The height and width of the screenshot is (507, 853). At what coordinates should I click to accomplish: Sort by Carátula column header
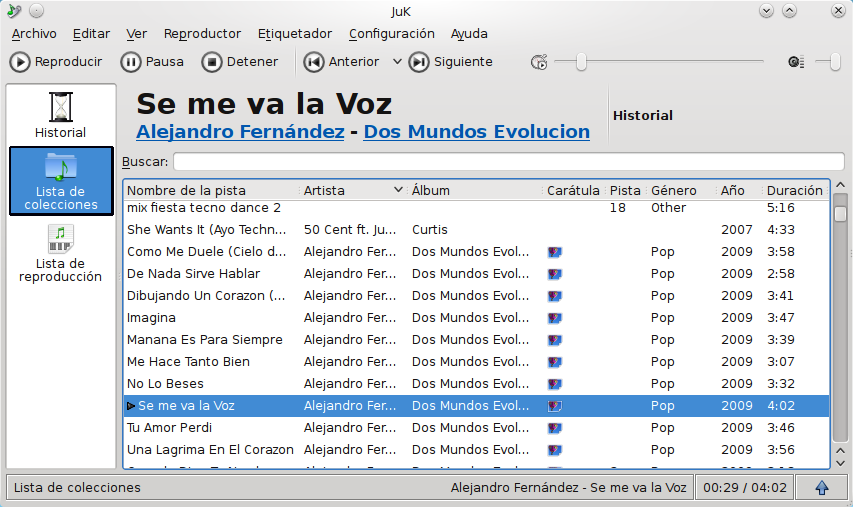pos(573,190)
